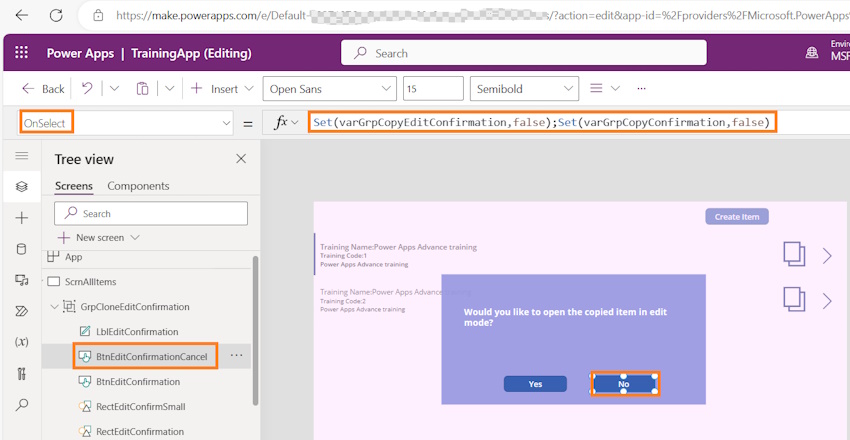Click New screen in tree view
This screenshot has width=850, height=440.
[x=92, y=237]
